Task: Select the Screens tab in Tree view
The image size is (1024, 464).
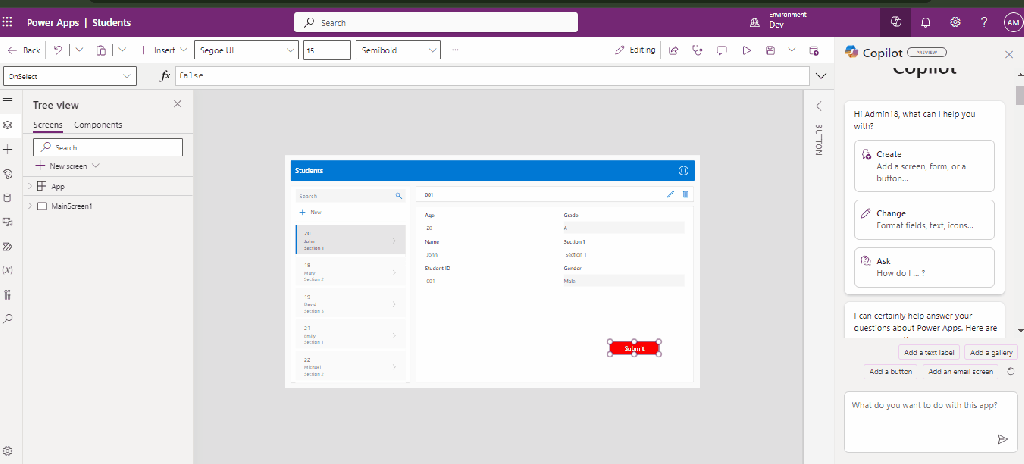Action: tap(47, 125)
